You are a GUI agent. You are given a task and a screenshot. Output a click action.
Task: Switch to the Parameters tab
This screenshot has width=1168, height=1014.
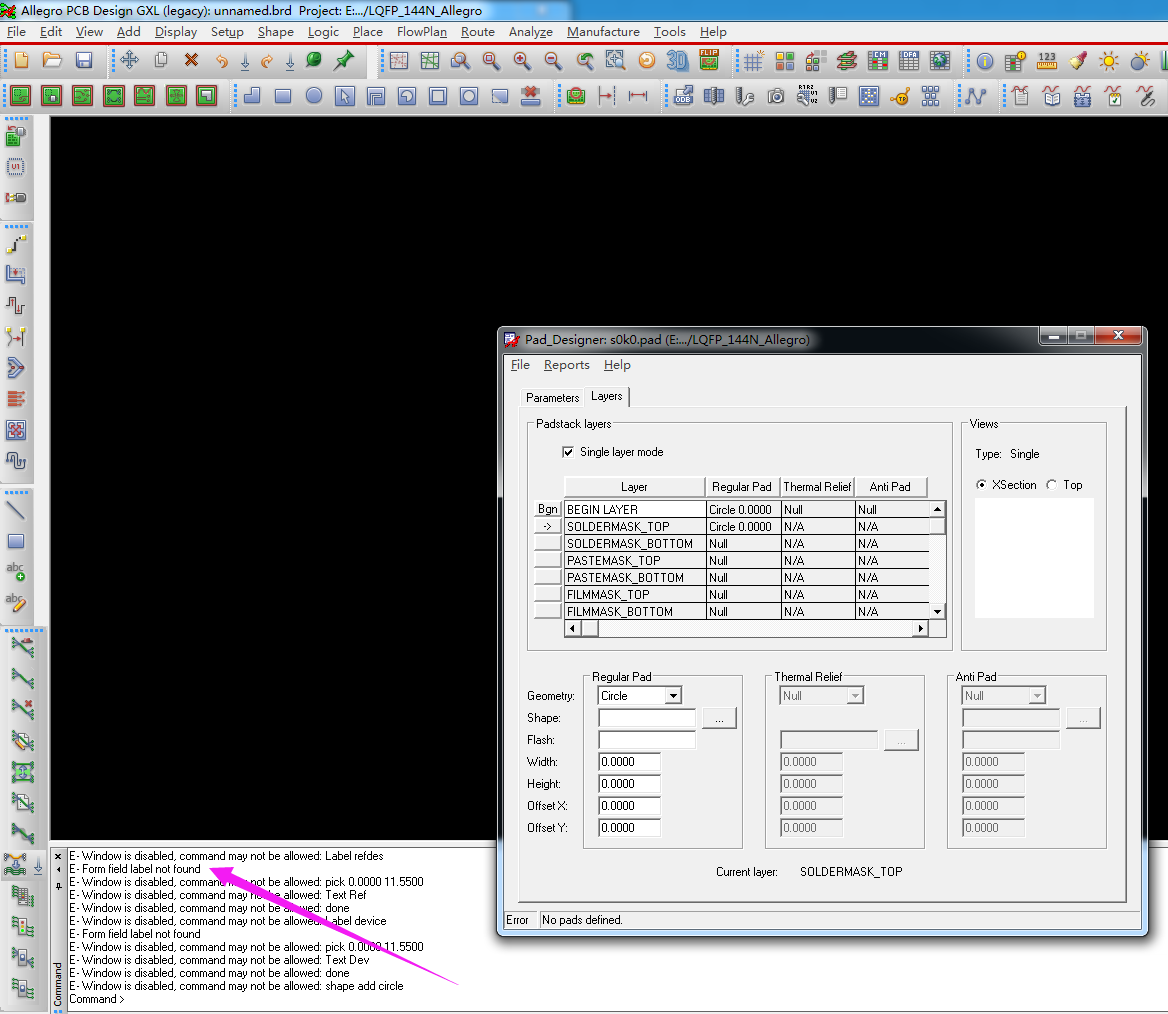point(552,398)
